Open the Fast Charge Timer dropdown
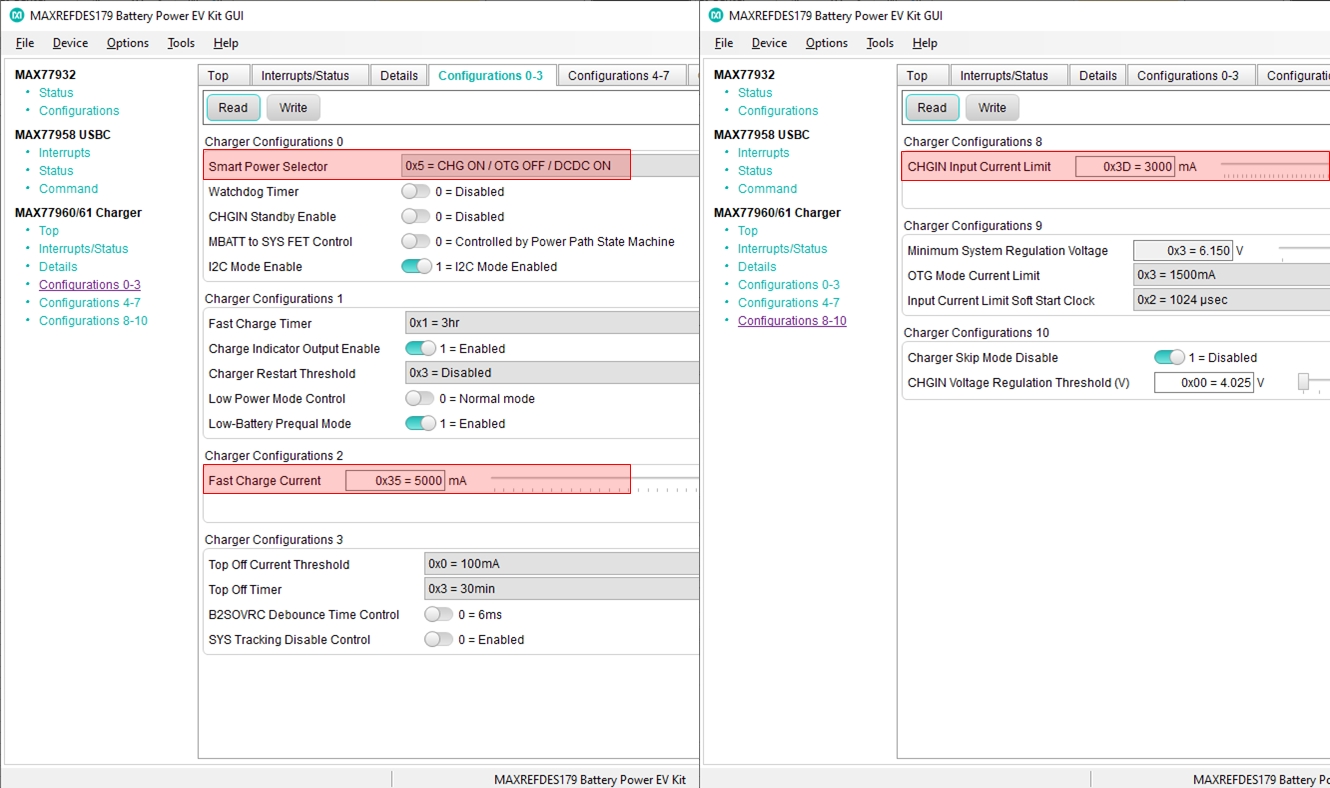1330x788 pixels. pyautogui.click(x=551, y=323)
